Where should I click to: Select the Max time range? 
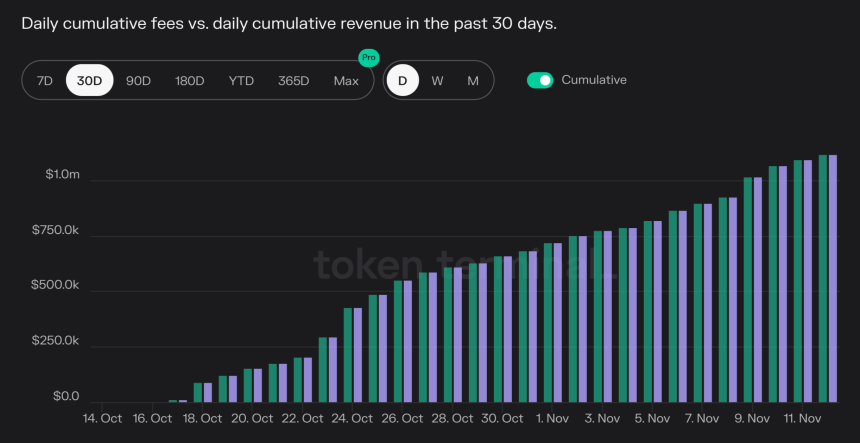pyautogui.click(x=346, y=81)
